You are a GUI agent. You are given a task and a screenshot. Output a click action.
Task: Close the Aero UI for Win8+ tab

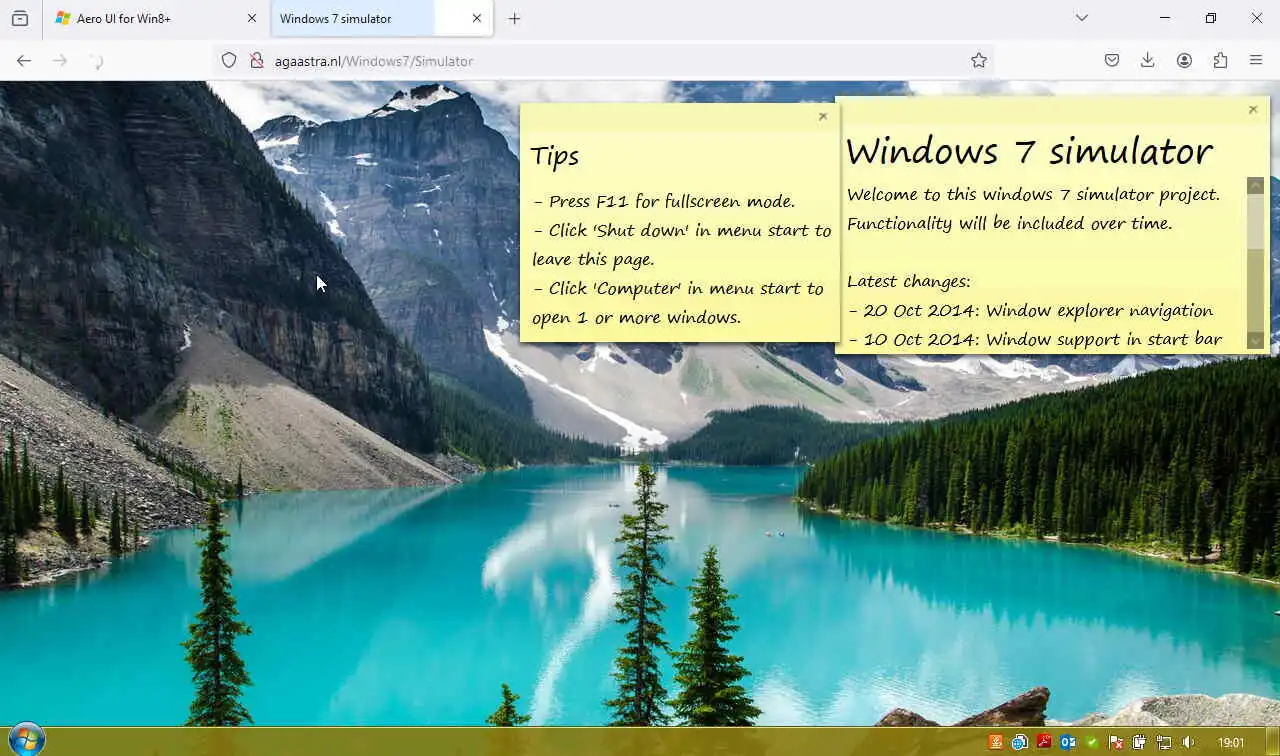pos(252,18)
